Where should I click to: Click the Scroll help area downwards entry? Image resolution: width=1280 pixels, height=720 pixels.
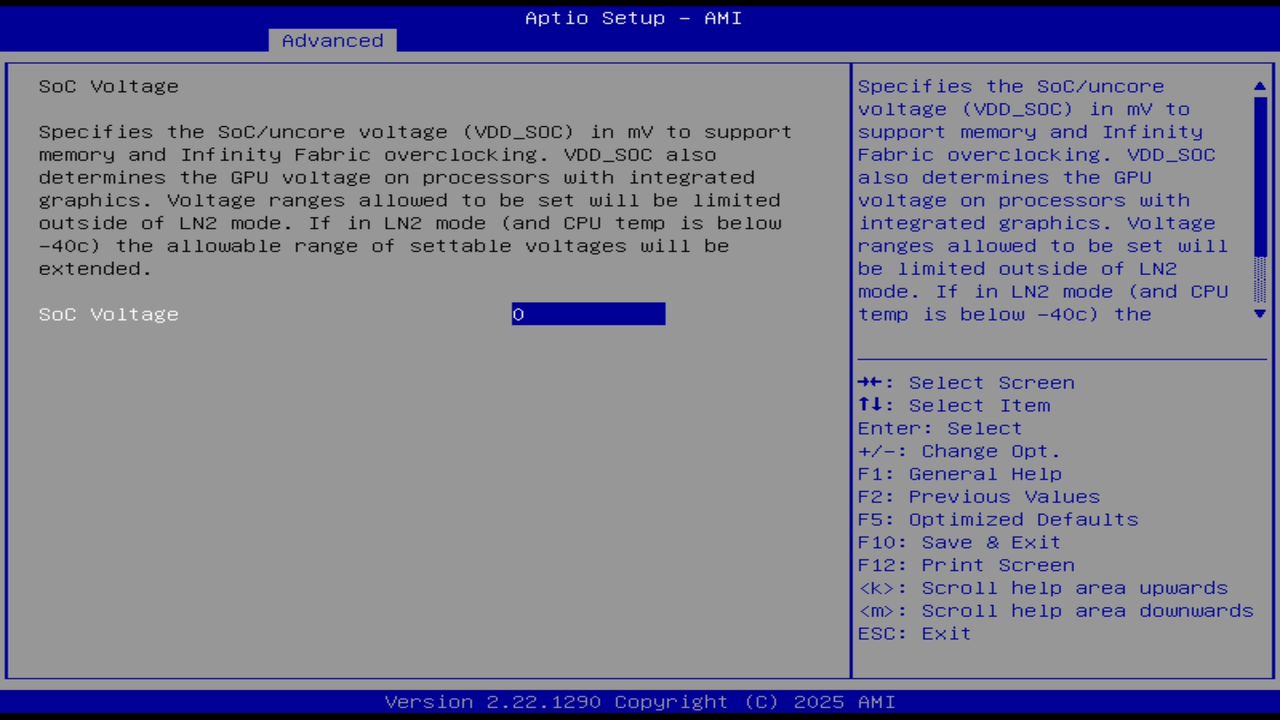click(1055, 610)
